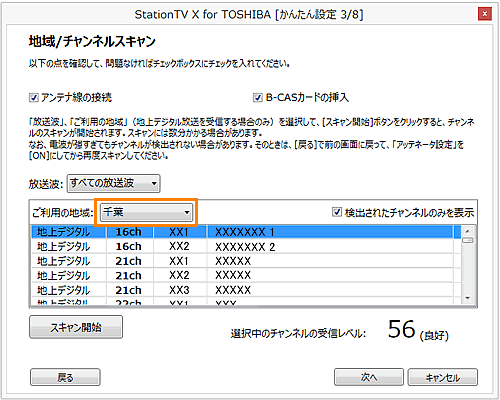Image resolution: width=500 pixels, height=400 pixels.
Task: Toggle the B-CASカードの挿入 checkbox
Action: point(257,98)
